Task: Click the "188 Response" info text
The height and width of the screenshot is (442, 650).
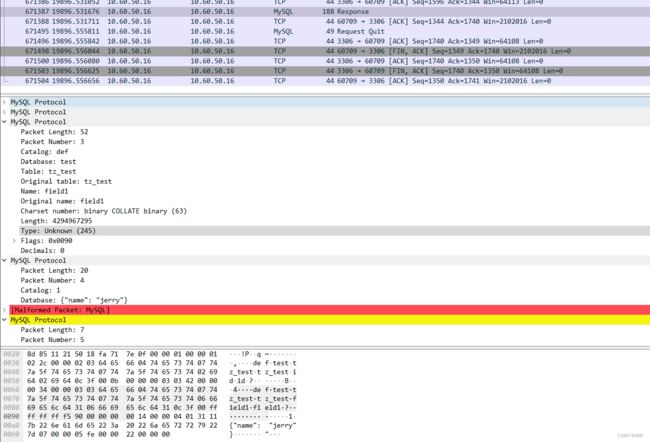Action: 345,12
